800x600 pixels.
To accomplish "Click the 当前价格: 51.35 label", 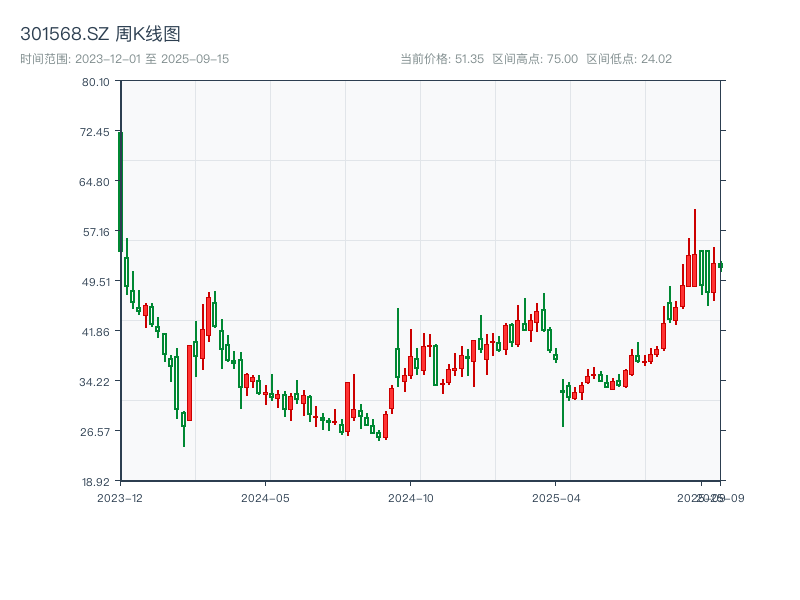I will coord(442,59).
